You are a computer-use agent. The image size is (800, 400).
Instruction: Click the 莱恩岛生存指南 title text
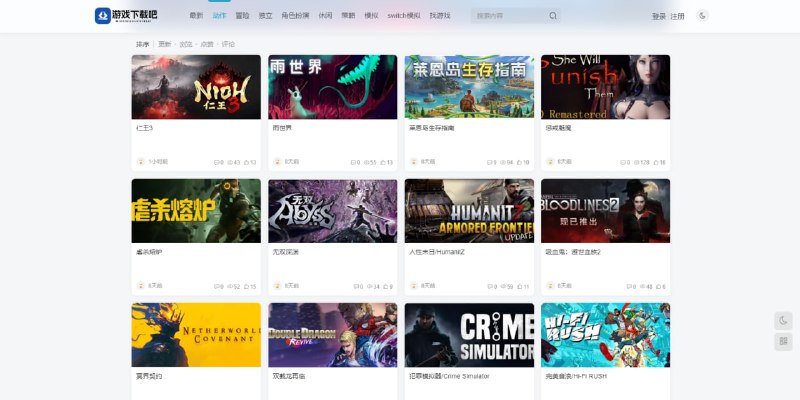432,128
